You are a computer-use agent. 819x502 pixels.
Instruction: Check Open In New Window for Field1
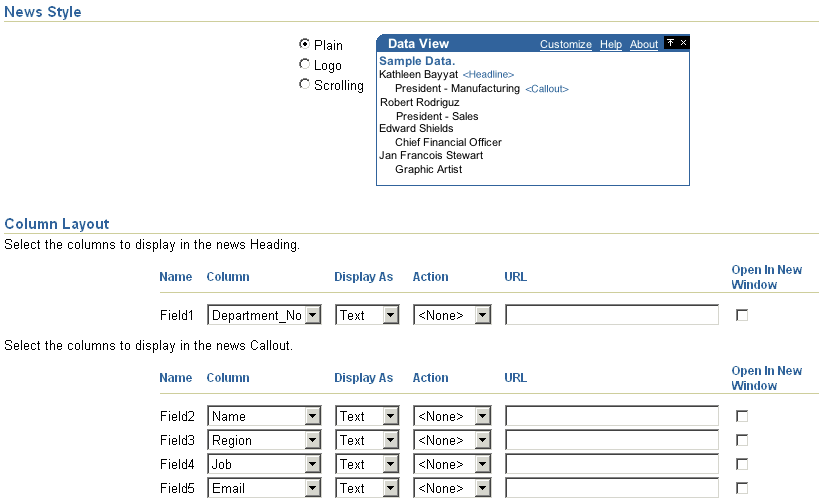pos(742,315)
